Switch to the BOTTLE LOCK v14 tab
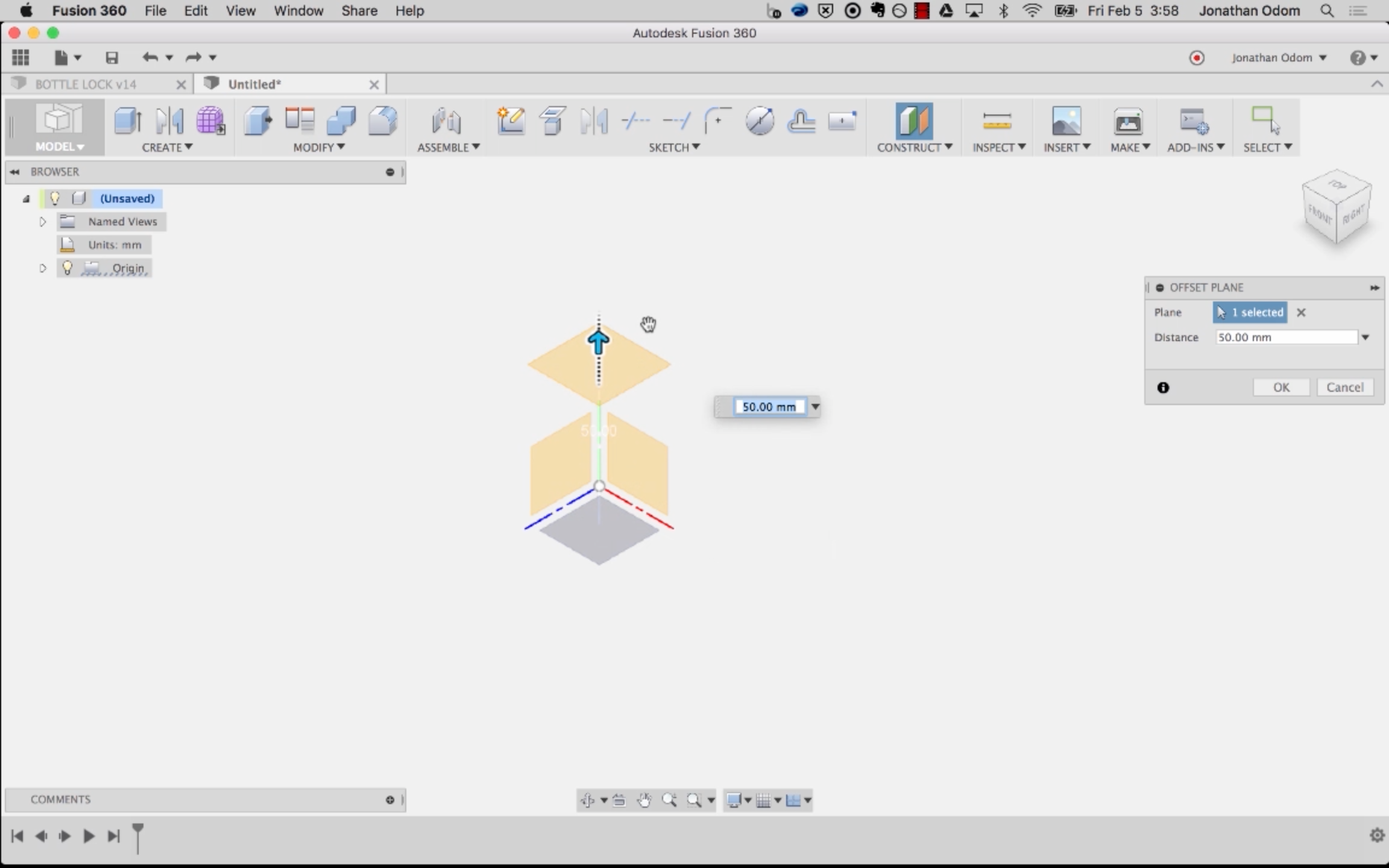This screenshot has height=868, width=1389. click(86, 84)
